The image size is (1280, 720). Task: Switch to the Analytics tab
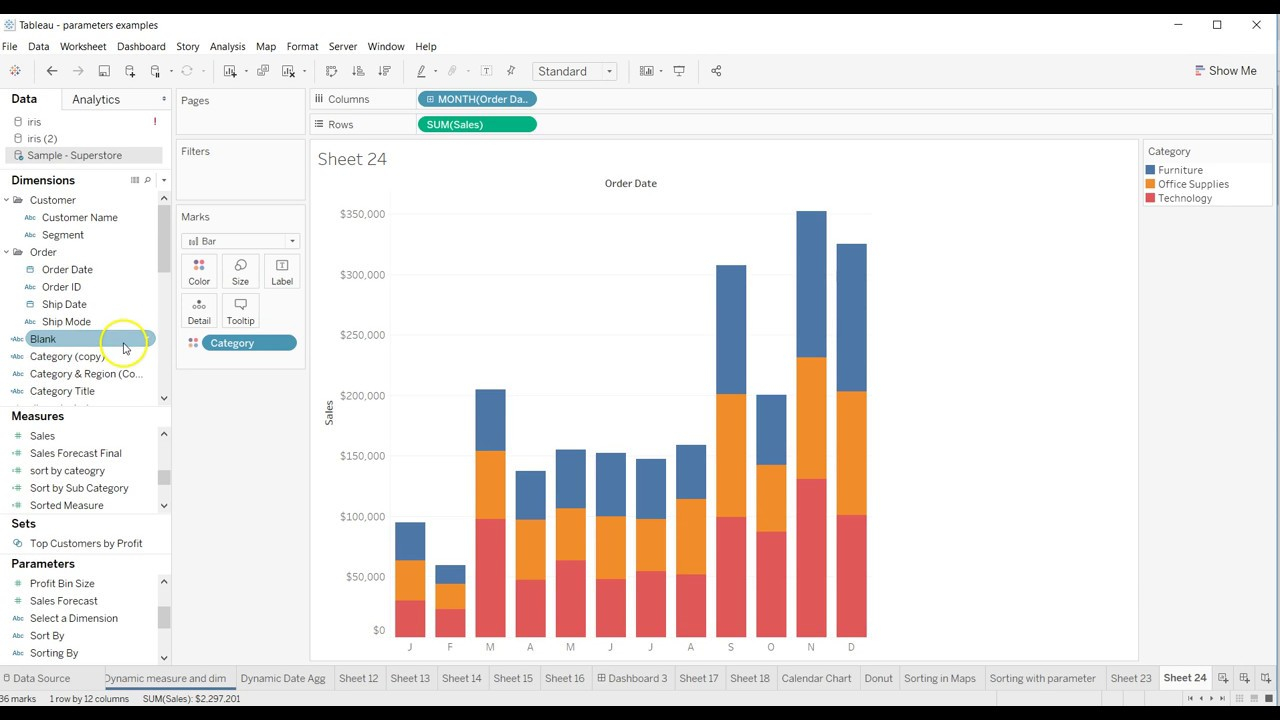96,99
